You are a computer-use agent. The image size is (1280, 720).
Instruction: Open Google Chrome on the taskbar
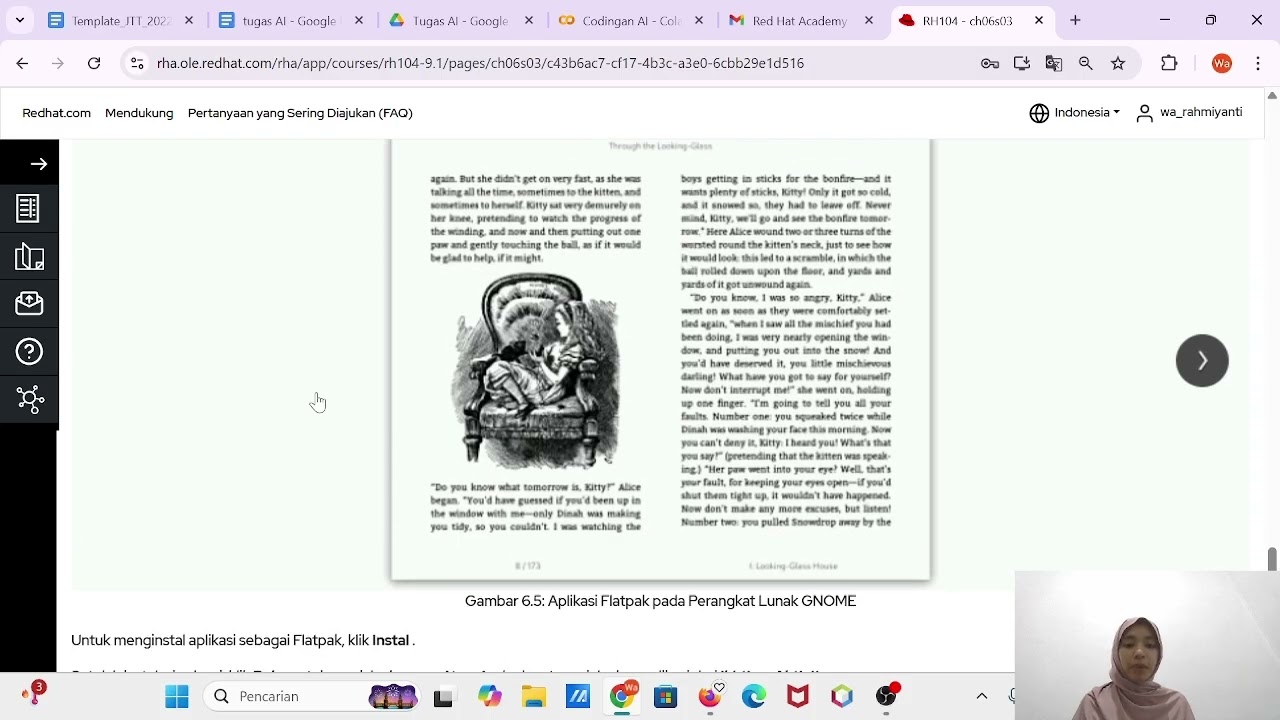[622, 696]
